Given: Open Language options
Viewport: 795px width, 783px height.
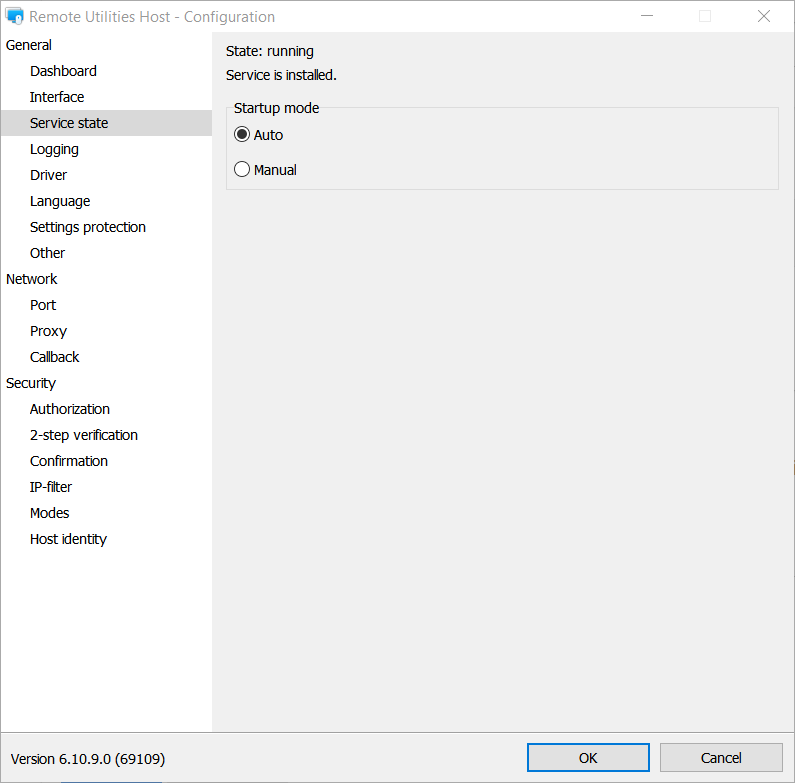Looking at the screenshot, I should tap(60, 201).
